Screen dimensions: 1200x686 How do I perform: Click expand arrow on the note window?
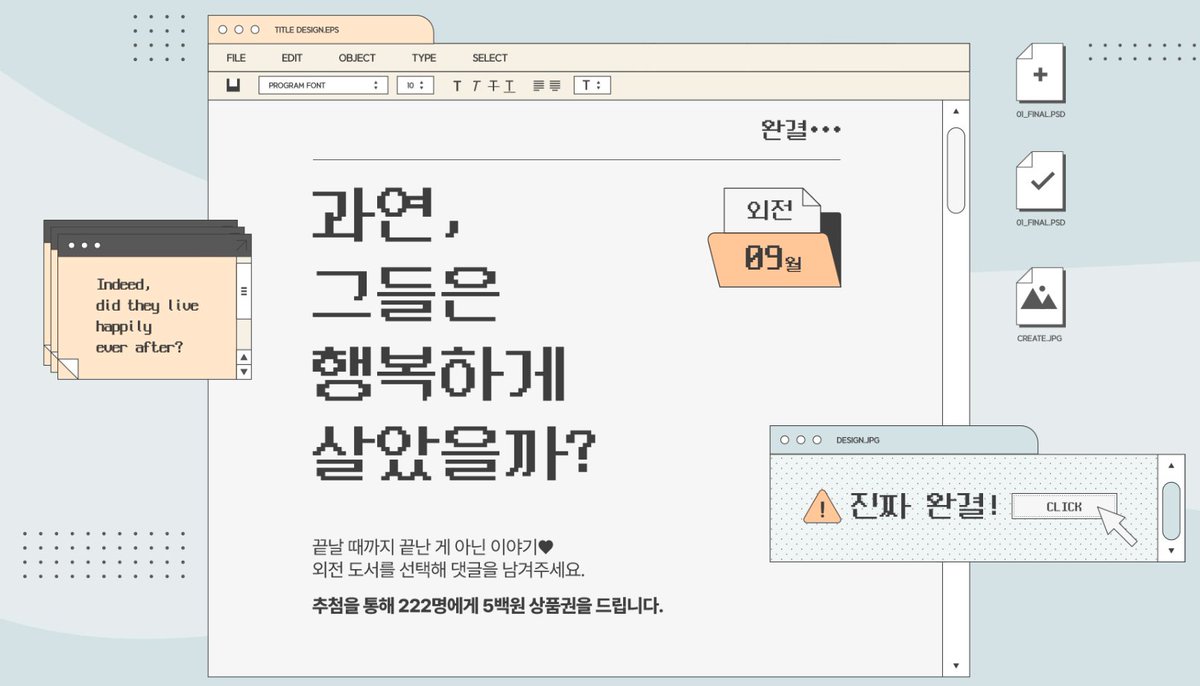pos(240,246)
